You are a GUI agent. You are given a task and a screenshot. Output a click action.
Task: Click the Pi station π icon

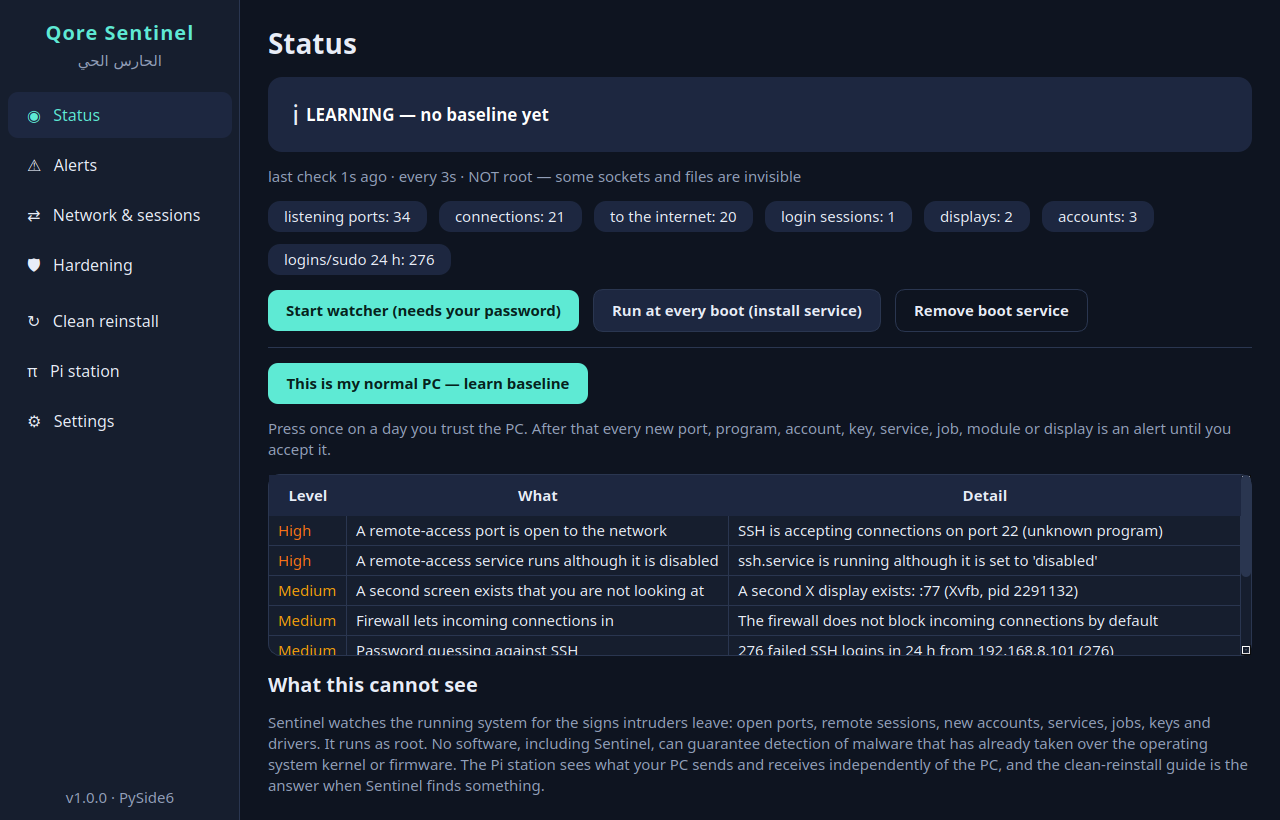tap(32, 372)
